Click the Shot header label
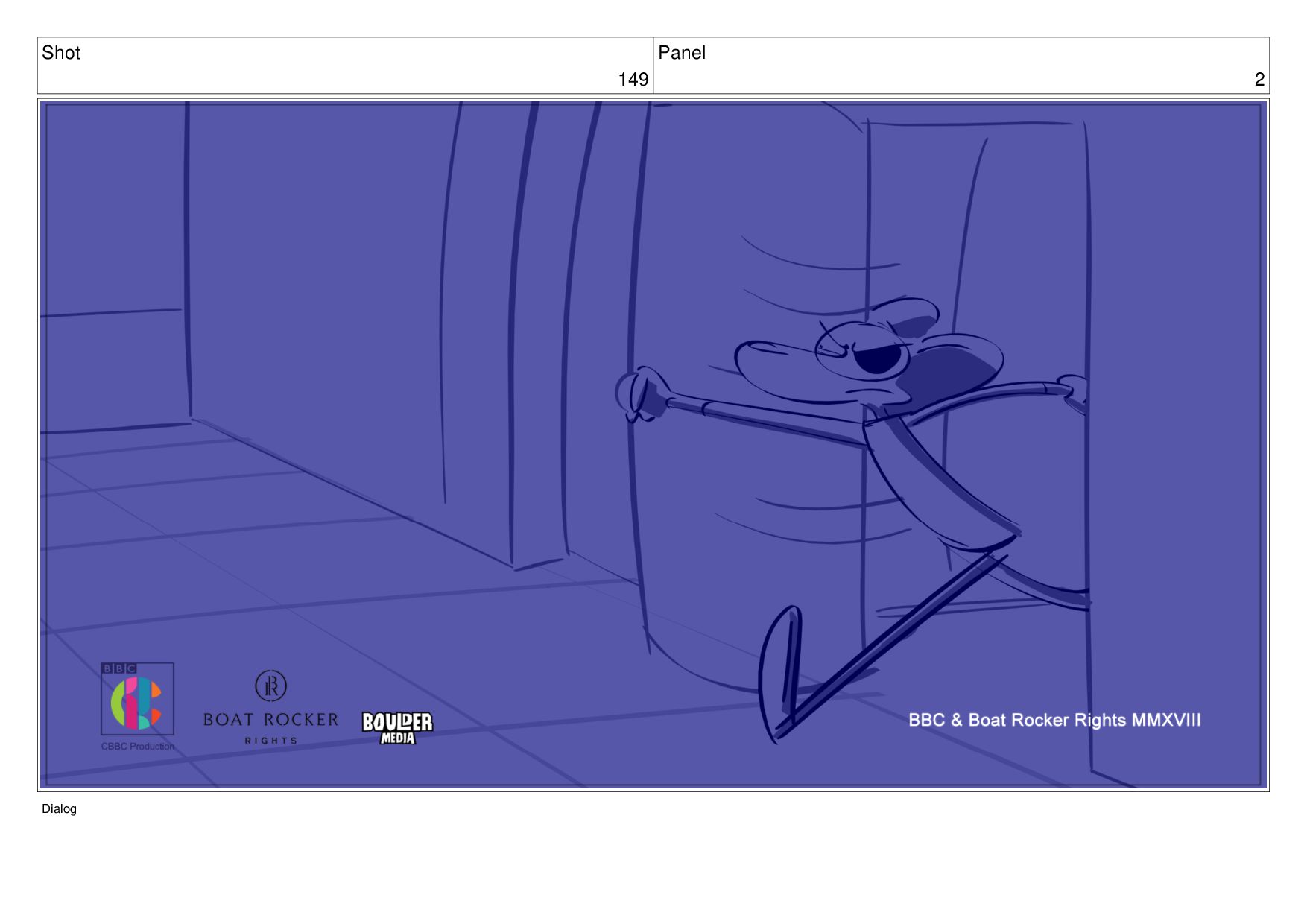 coord(61,53)
